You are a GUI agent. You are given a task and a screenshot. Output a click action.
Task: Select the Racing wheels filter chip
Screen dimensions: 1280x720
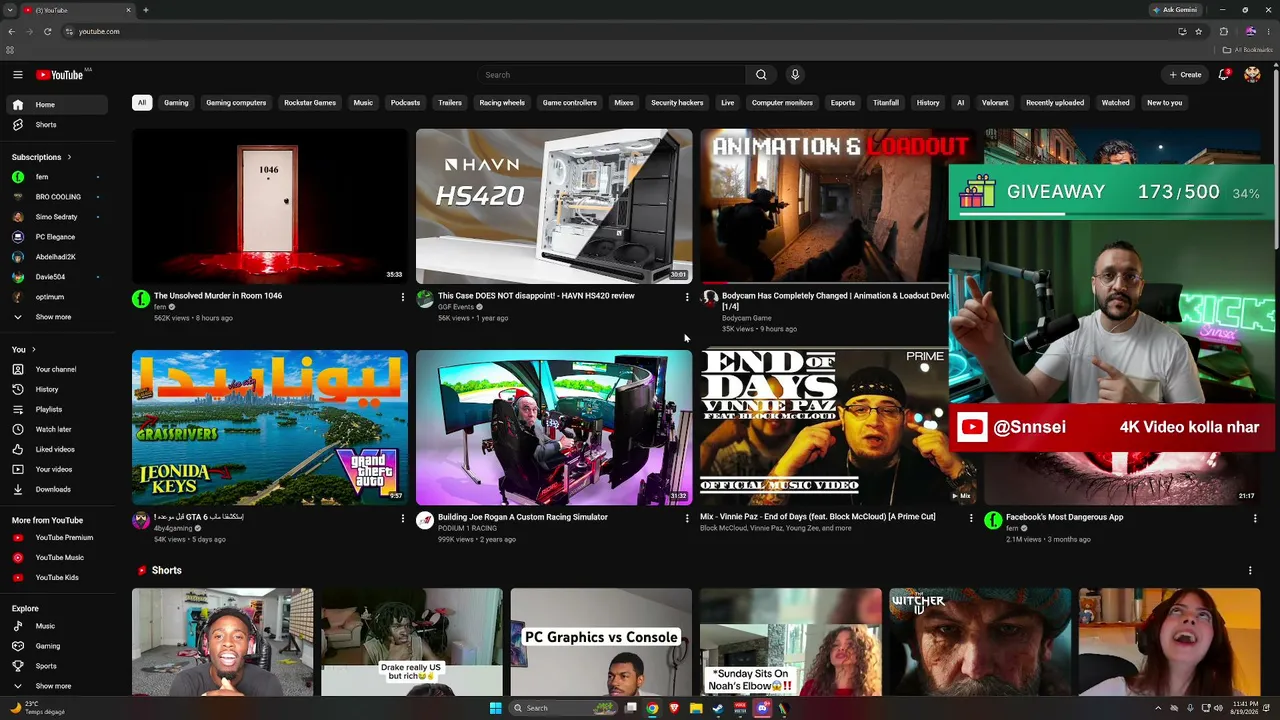pyautogui.click(x=502, y=103)
